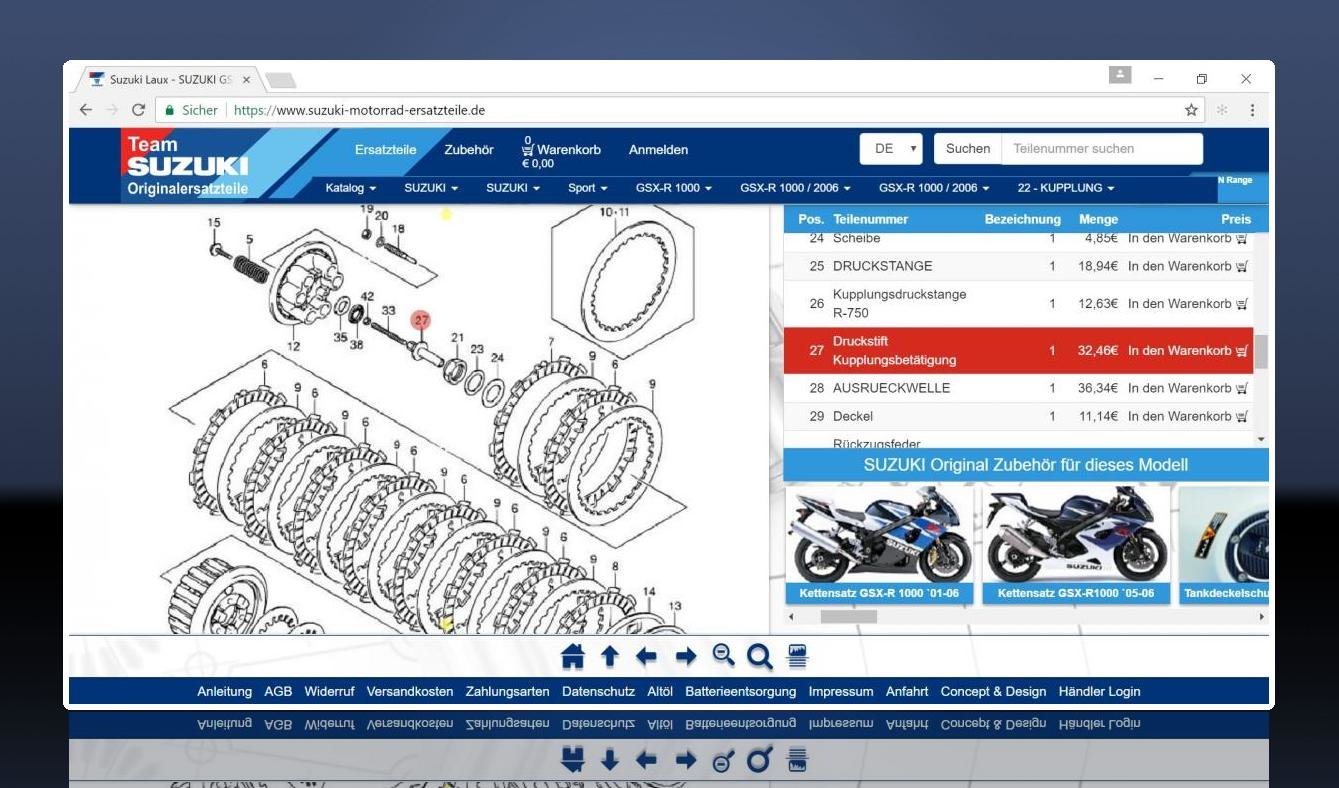1339x788 pixels.
Task: Zoom in the parts diagram
Action: point(760,656)
